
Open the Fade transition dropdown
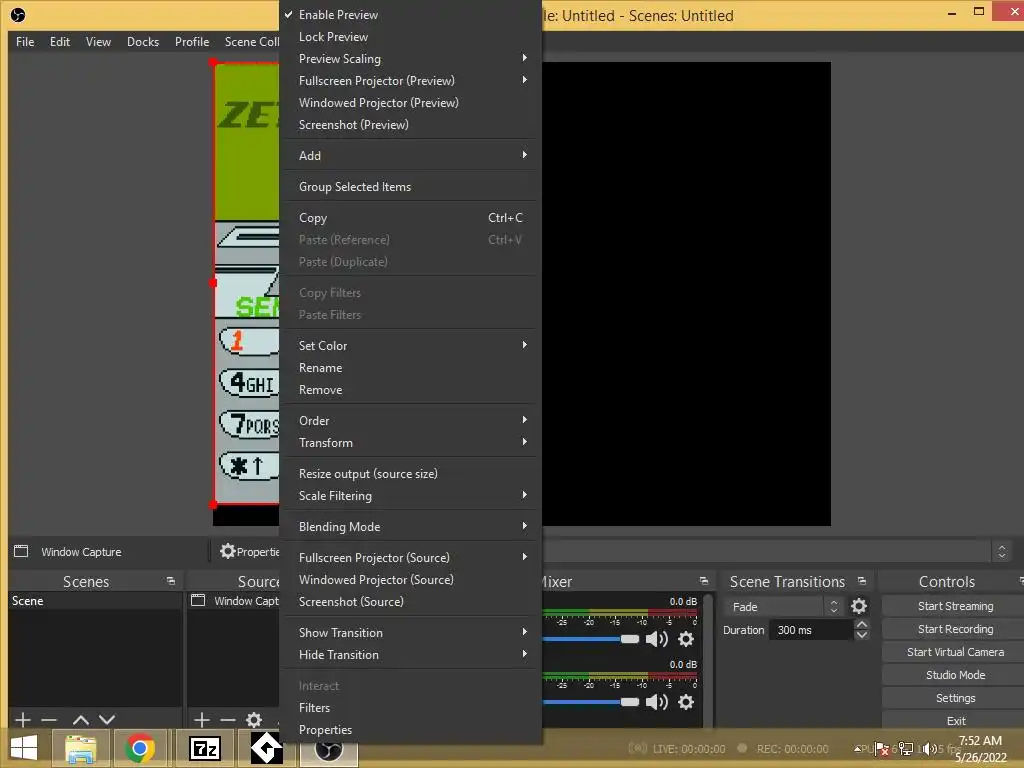pyautogui.click(x=783, y=607)
